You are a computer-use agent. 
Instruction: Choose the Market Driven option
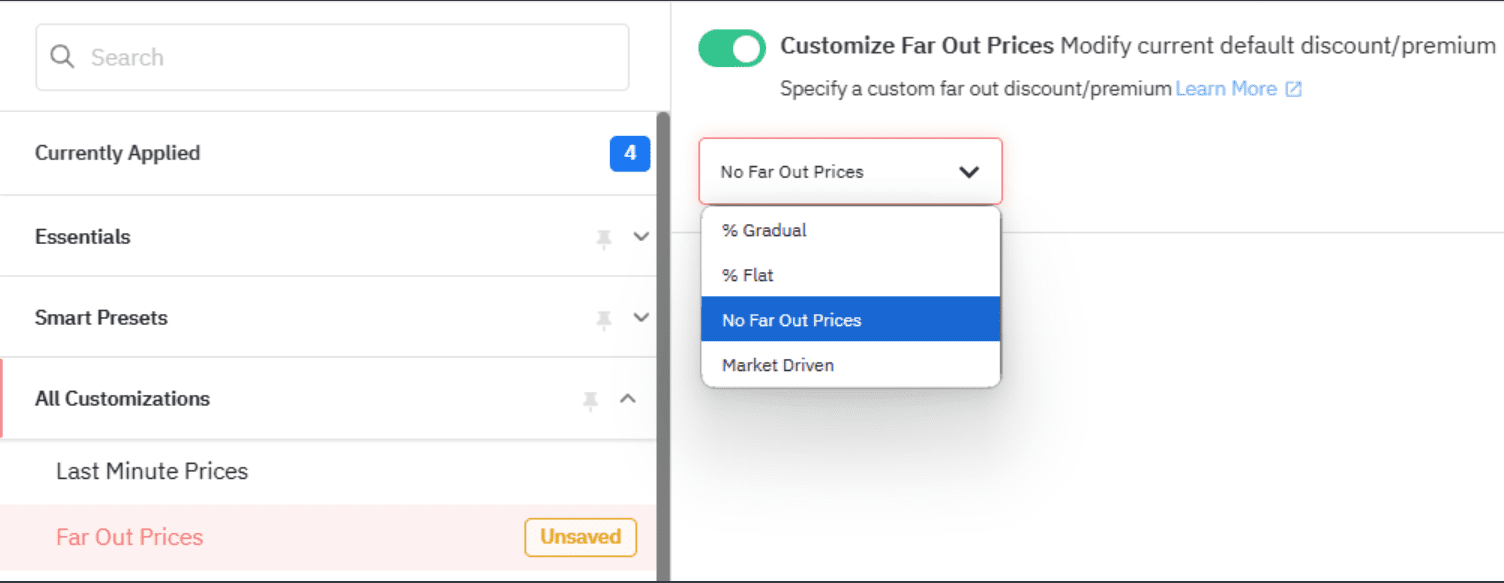(777, 364)
